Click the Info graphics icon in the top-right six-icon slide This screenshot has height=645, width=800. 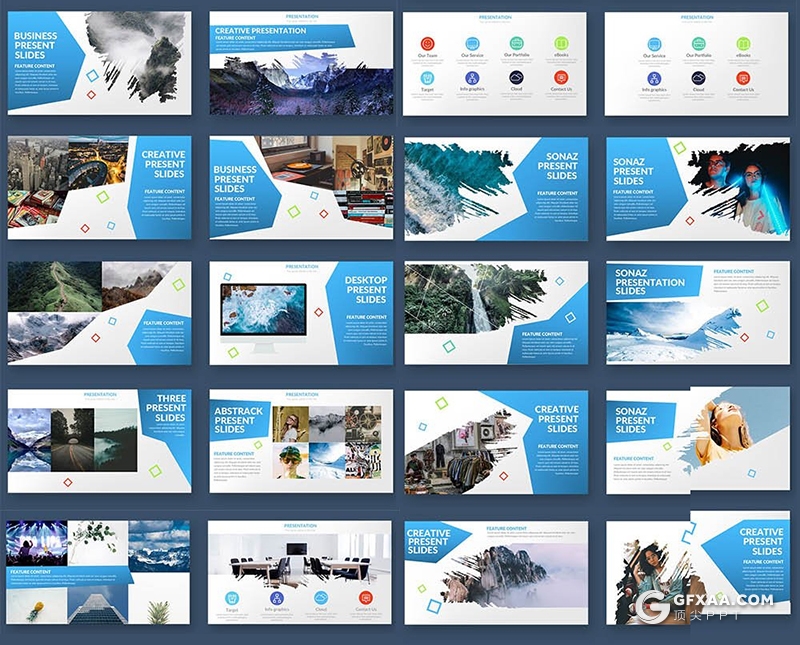[654, 78]
